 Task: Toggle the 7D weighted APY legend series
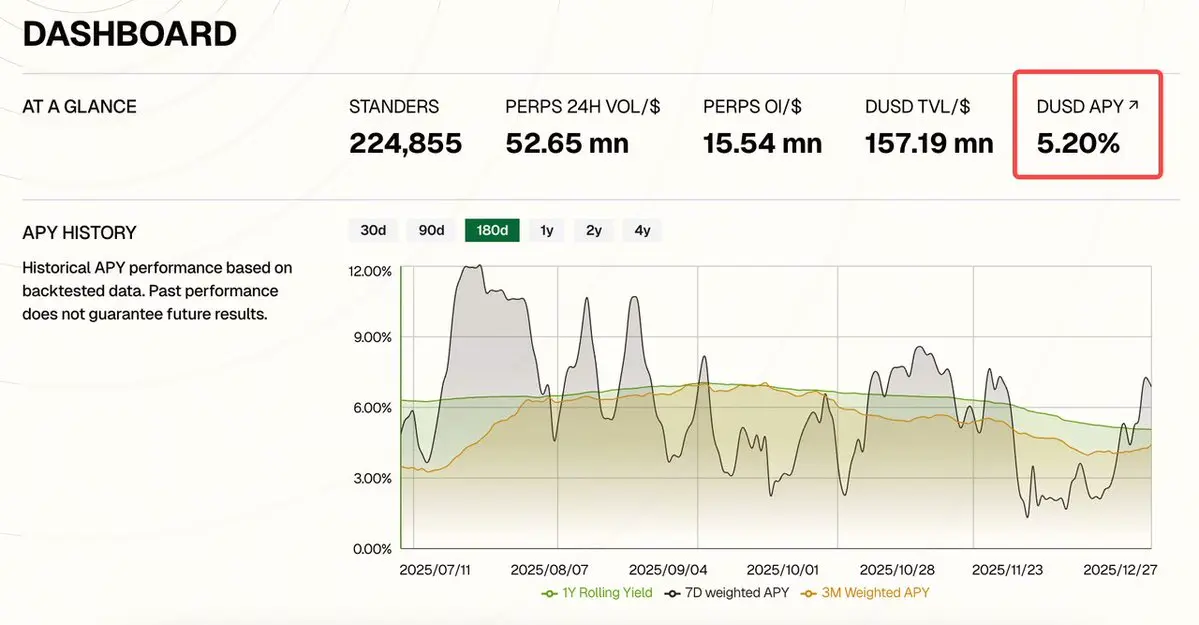(x=726, y=593)
